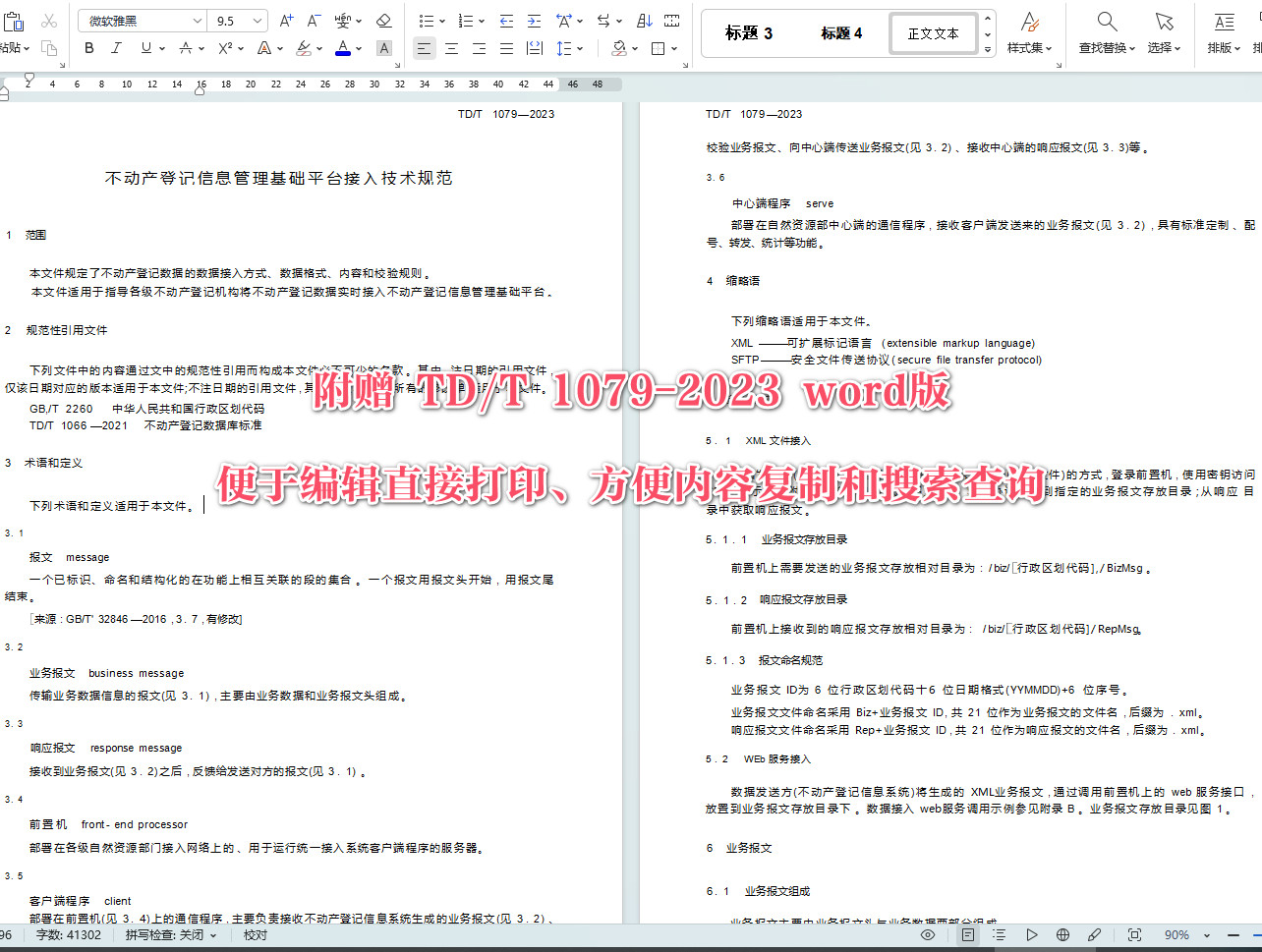Select the 标题 3 style
This screenshot has height=952, width=1262.
749,33
